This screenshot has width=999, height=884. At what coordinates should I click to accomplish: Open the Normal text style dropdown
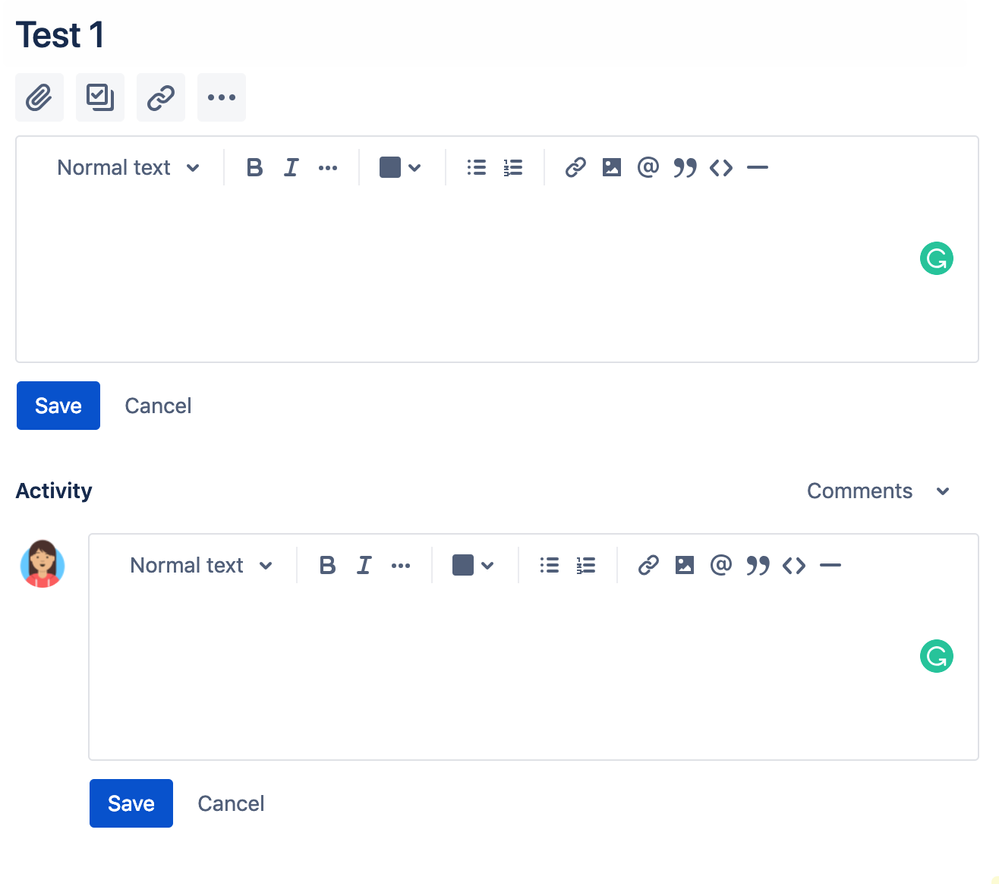[128, 167]
